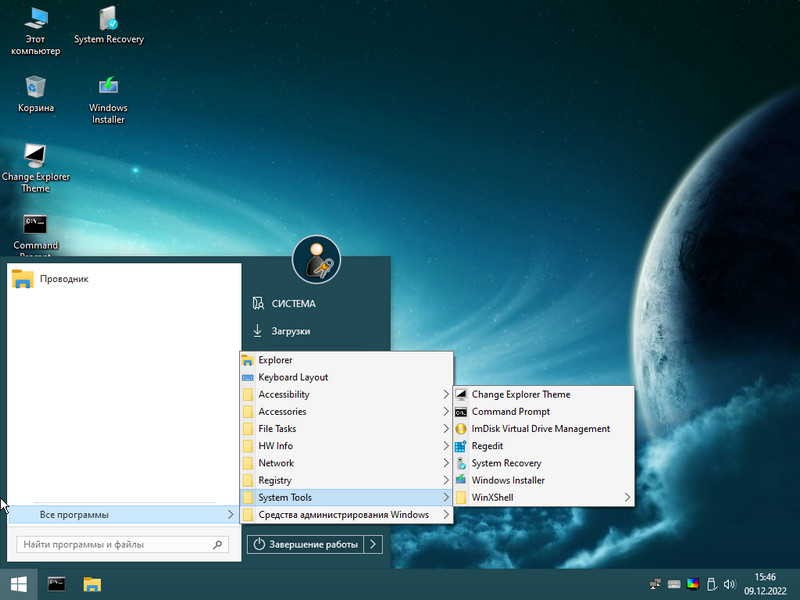Launch Command Prompt from System Tools submenu
The width and height of the screenshot is (800, 600).
(x=544, y=412)
